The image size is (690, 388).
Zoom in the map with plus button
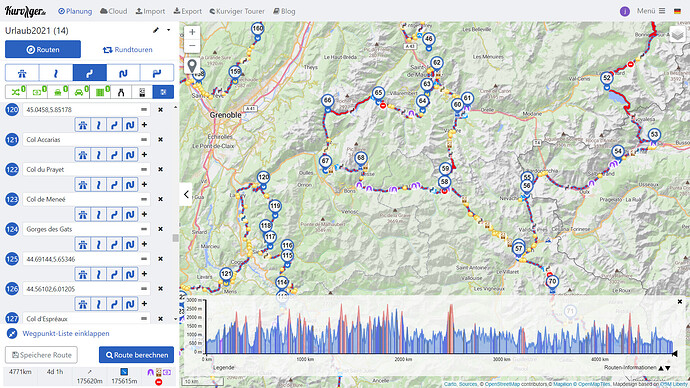click(192, 32)
